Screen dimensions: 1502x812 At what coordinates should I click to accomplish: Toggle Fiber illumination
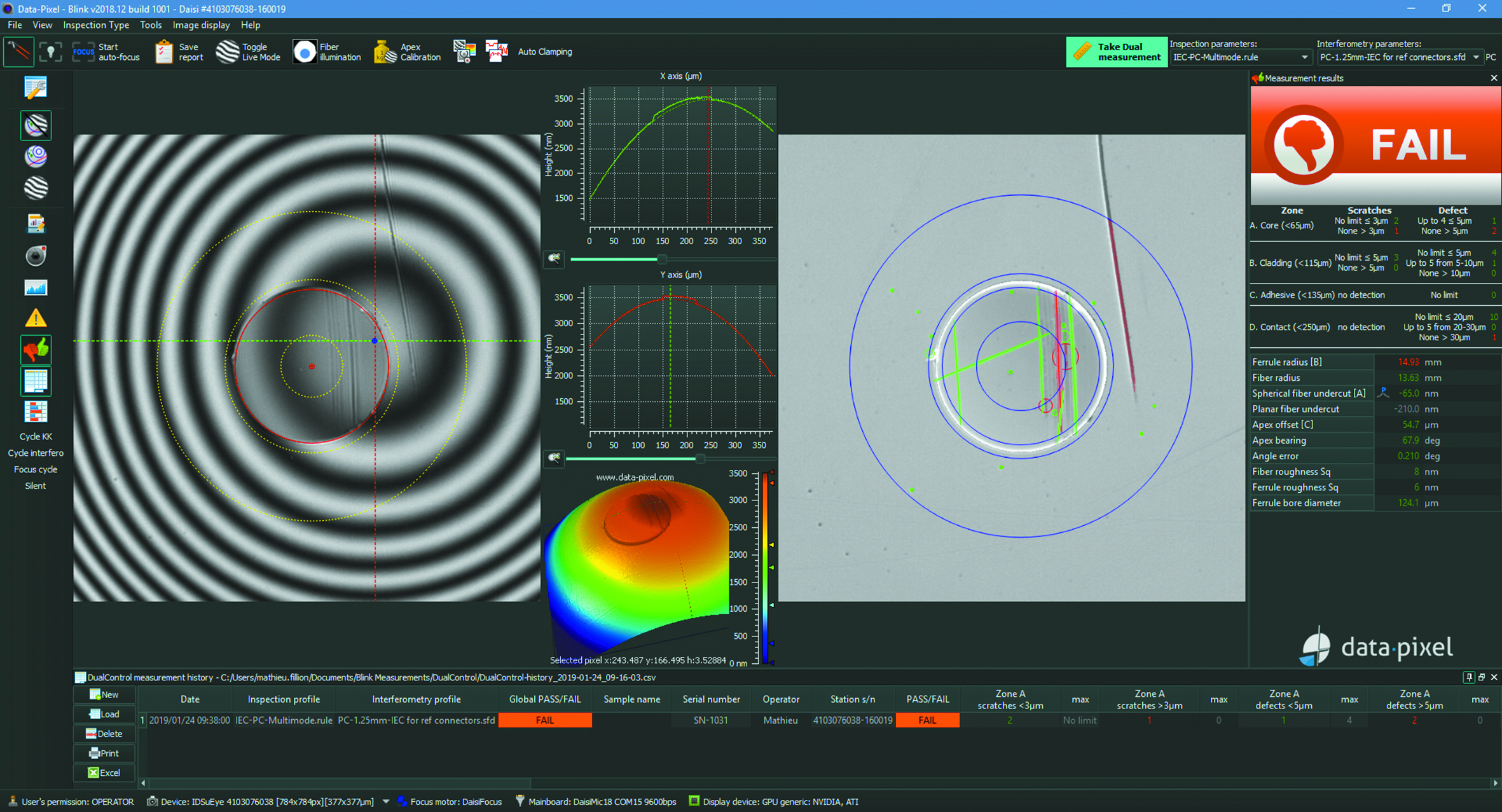[x=327, y=52]
